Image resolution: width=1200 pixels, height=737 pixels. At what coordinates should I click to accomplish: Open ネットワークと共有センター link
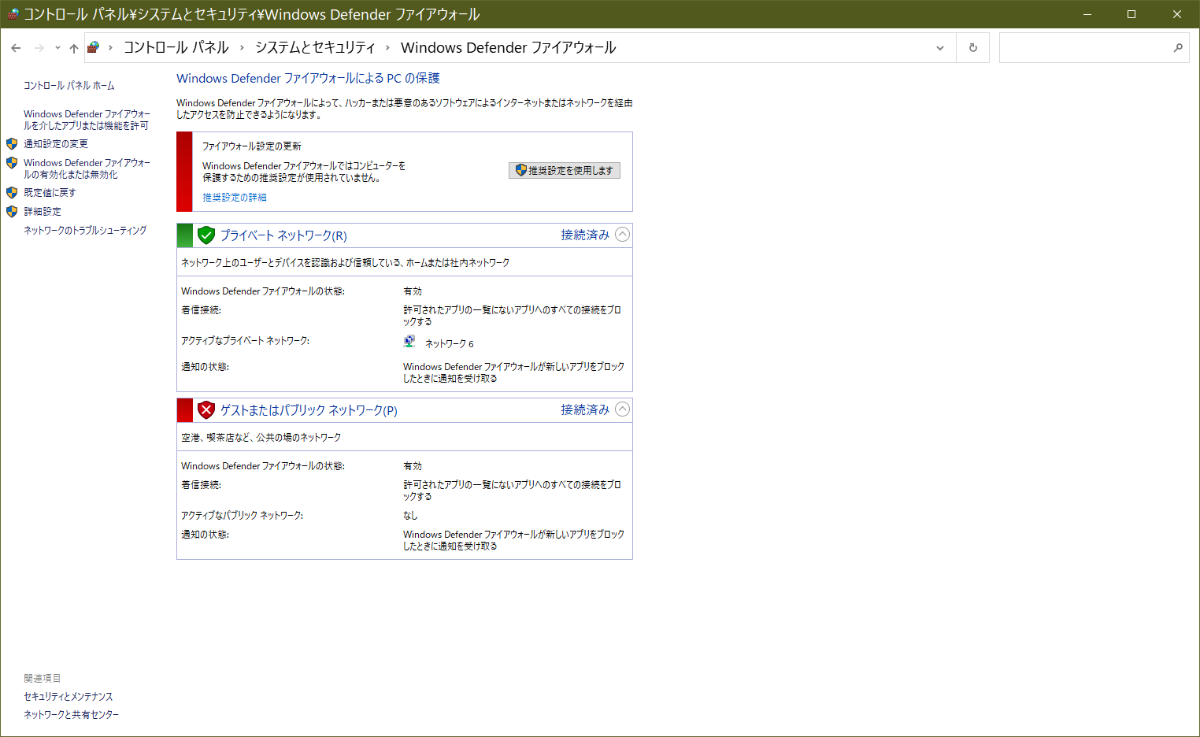[x=71, y=715]
